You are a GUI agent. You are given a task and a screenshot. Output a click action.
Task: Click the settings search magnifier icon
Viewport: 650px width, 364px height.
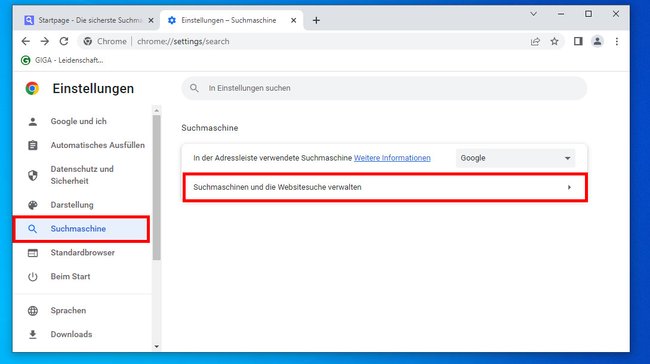click(x=194, y=88)
